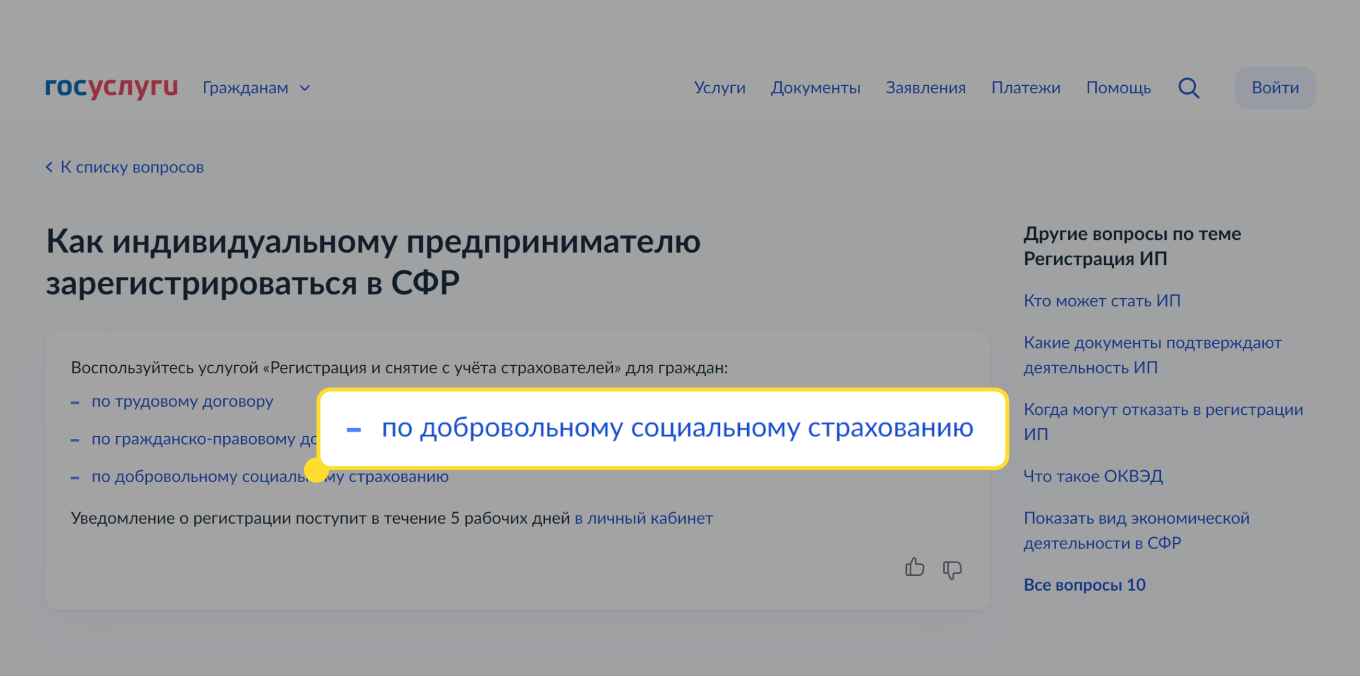Go to the Заявления section
This screenshot has width=1360, height=676.
(925, 88)
